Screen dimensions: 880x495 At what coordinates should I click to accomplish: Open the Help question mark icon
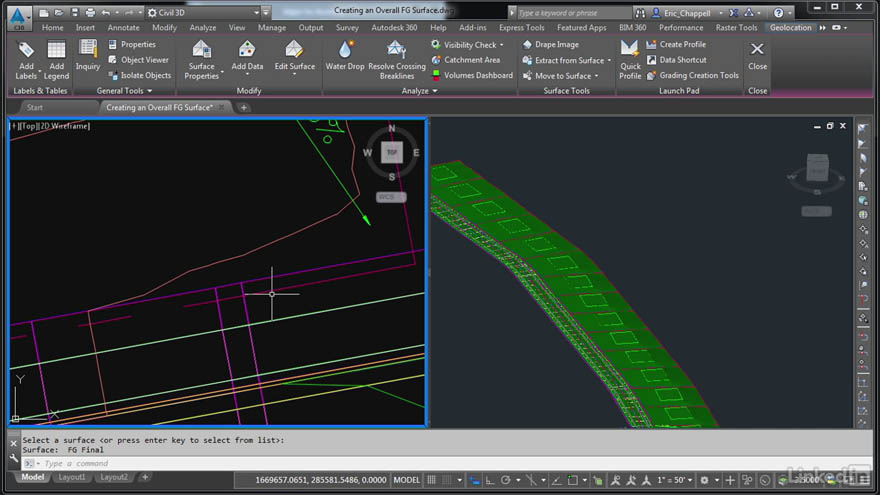pyautogui.click(x=778, y=12)
